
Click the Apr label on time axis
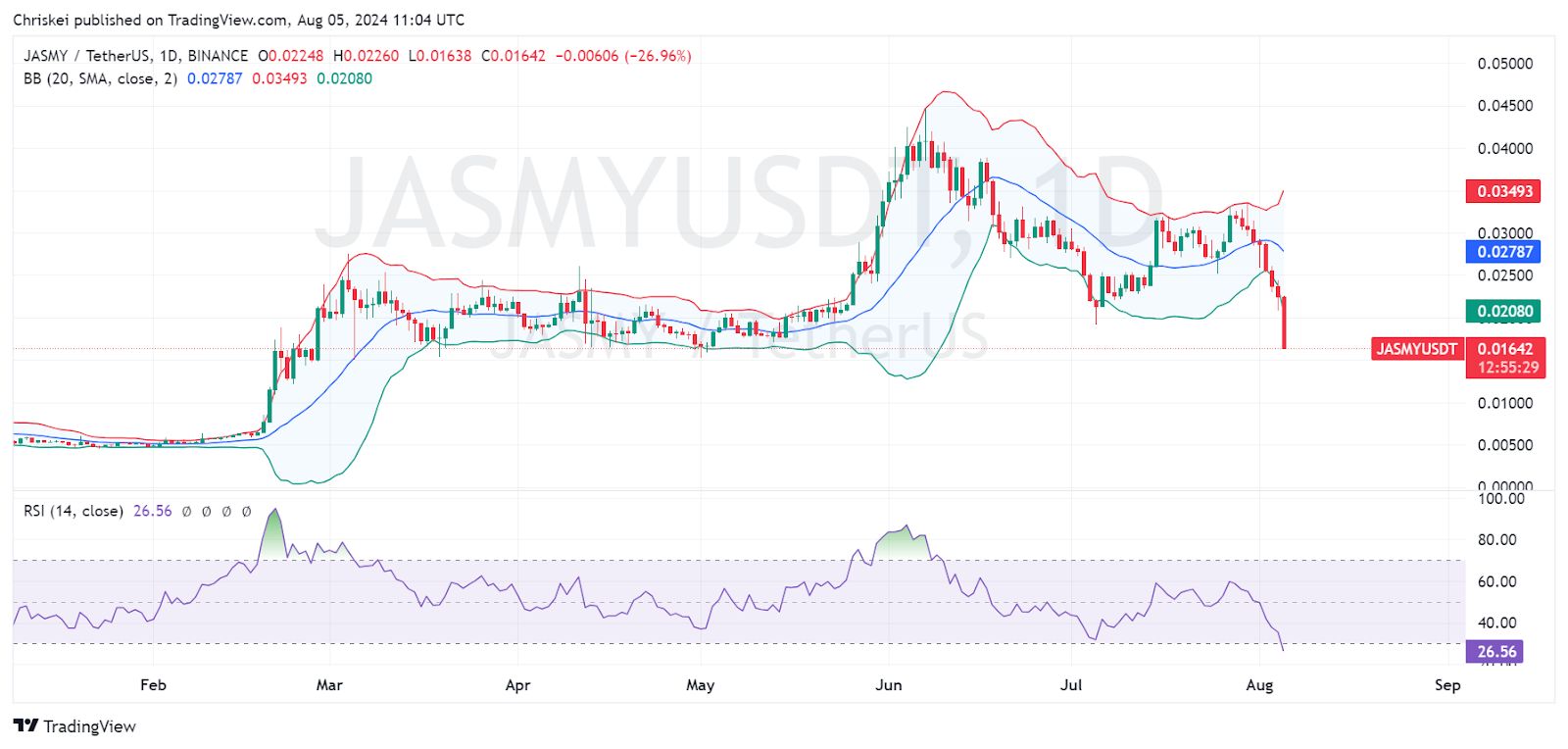(x=517, y=685)
